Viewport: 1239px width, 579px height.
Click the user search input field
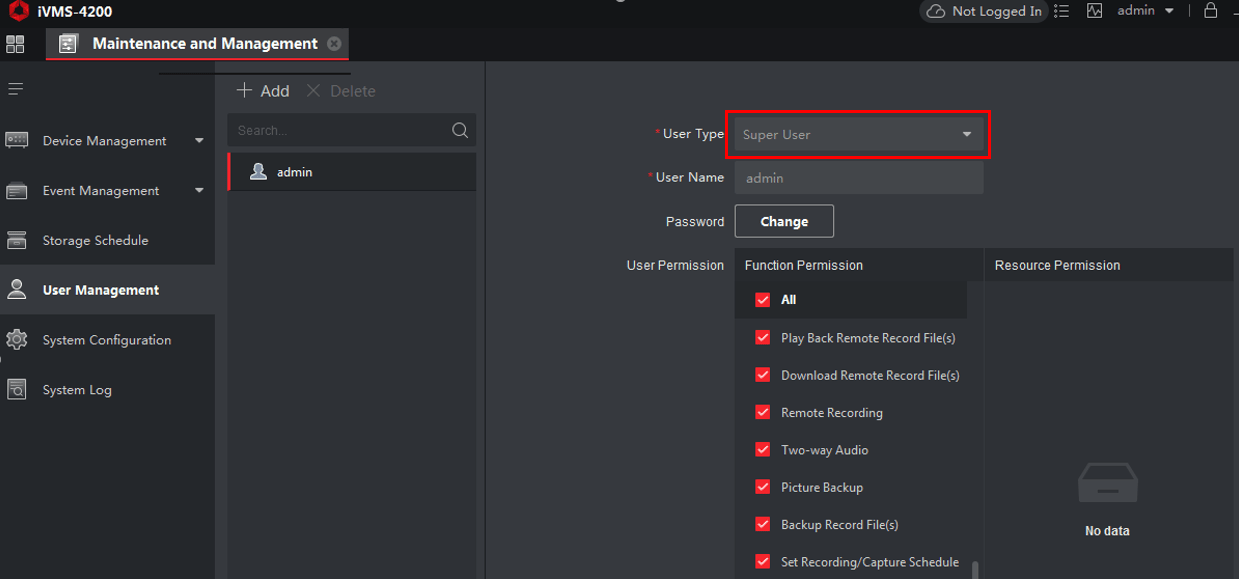coord(340,130)
